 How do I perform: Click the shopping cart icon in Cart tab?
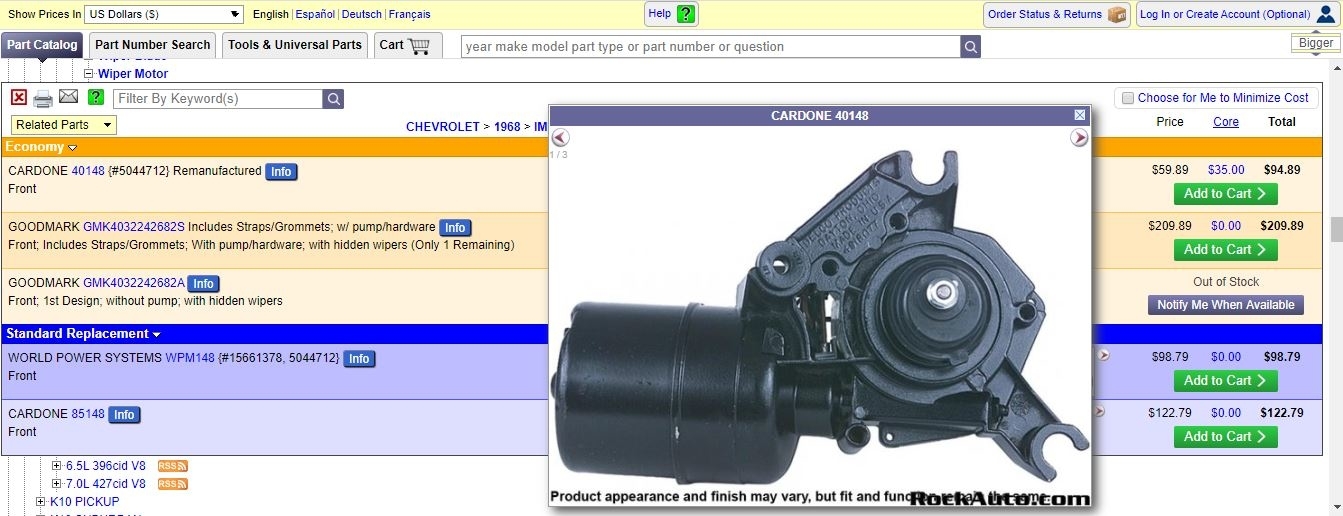pyautogui.click(x=419, y=45)
